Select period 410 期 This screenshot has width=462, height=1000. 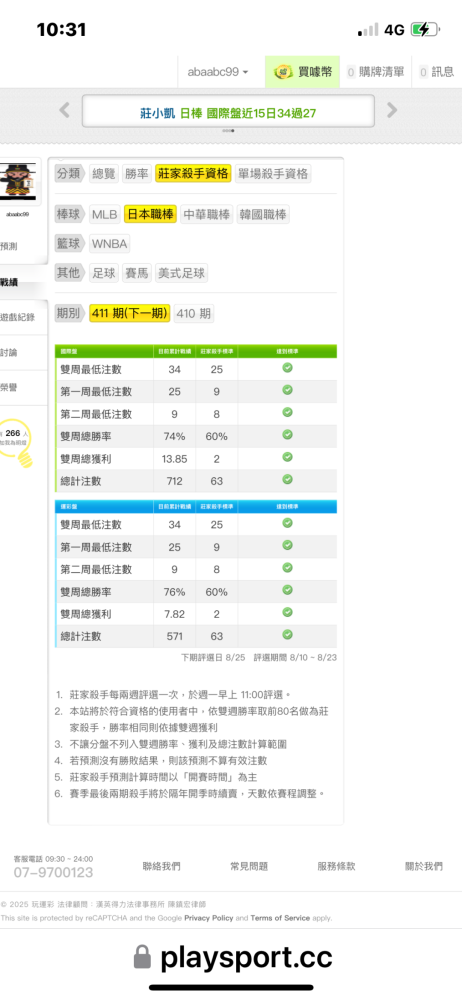193,313
